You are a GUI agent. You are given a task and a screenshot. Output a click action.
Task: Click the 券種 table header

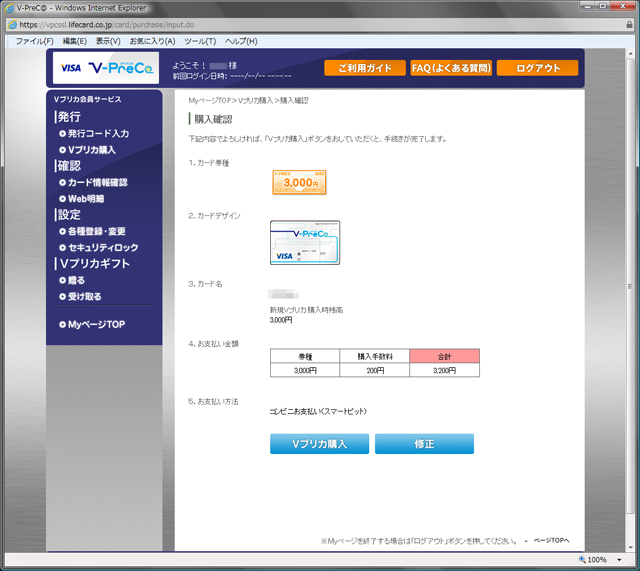(305, 356)
